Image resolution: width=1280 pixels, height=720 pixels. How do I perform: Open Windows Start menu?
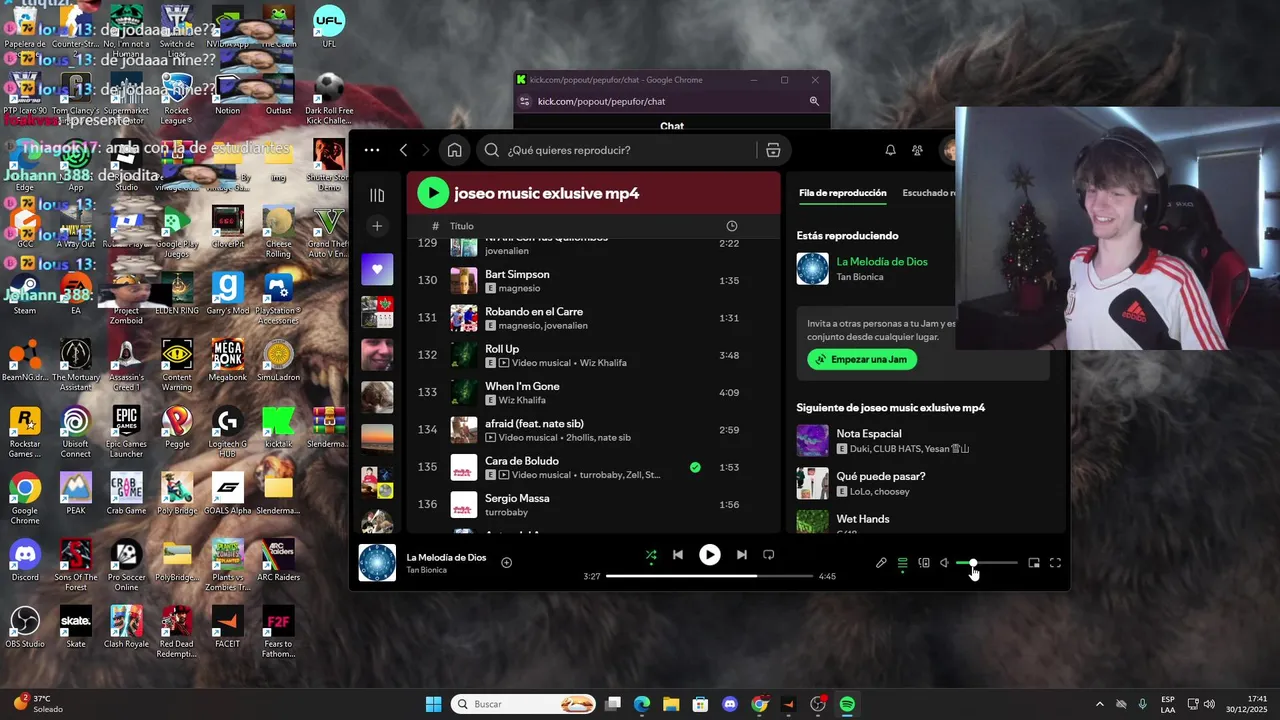tap(433, 704)
